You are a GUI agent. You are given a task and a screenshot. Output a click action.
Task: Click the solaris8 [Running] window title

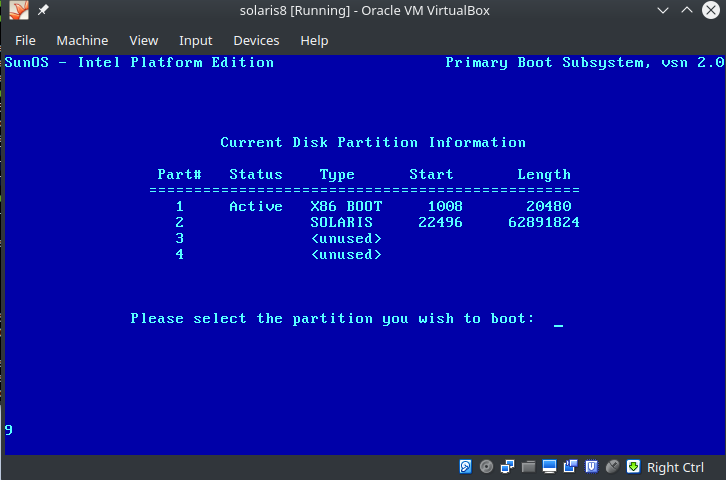point(364,11)
